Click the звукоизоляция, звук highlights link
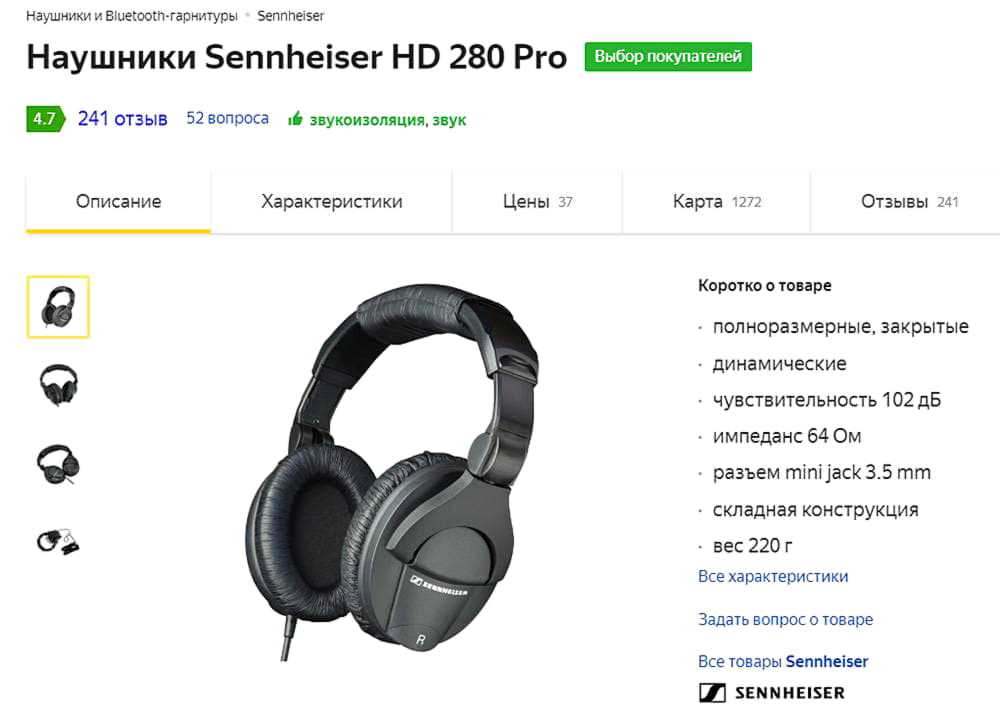The height and width of the screenshot is (720, 1000). [388, 120]
